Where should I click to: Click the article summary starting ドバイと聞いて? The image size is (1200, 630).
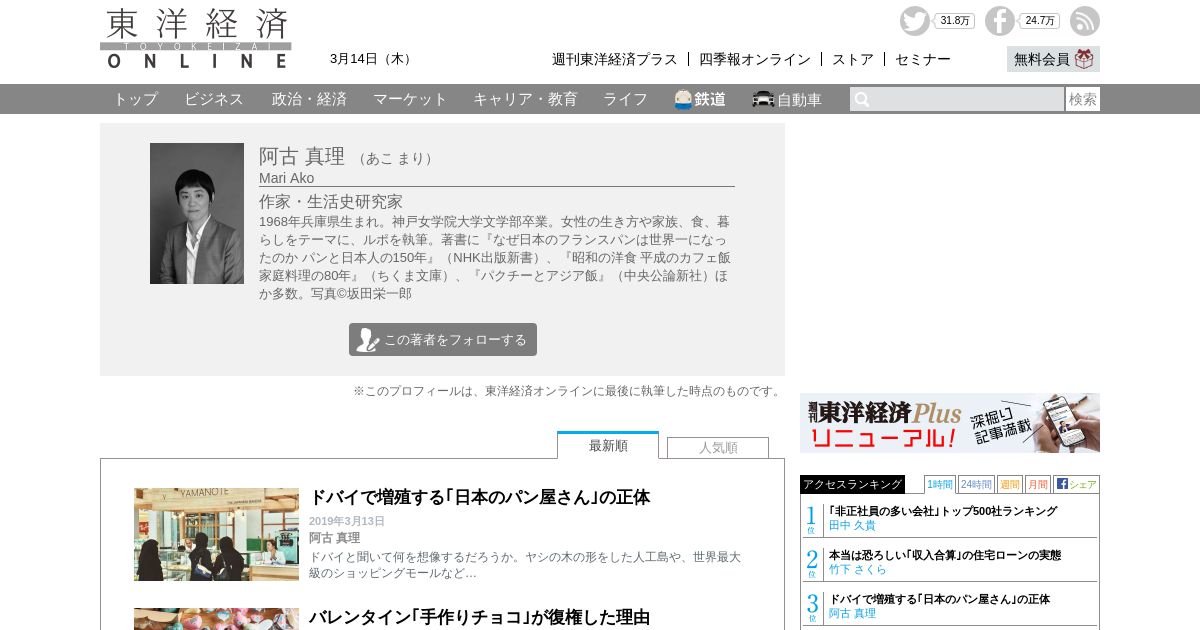click(x=525, y=565)
